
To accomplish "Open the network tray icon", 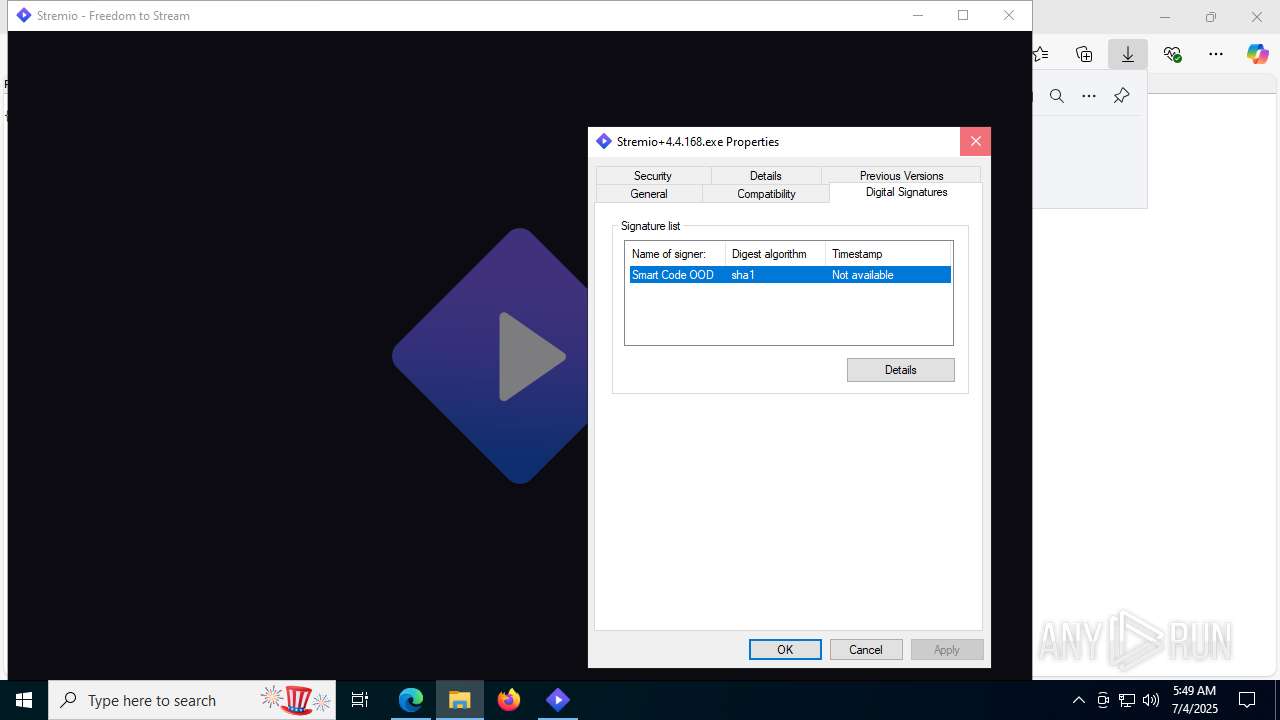I will pos(1127,700).
